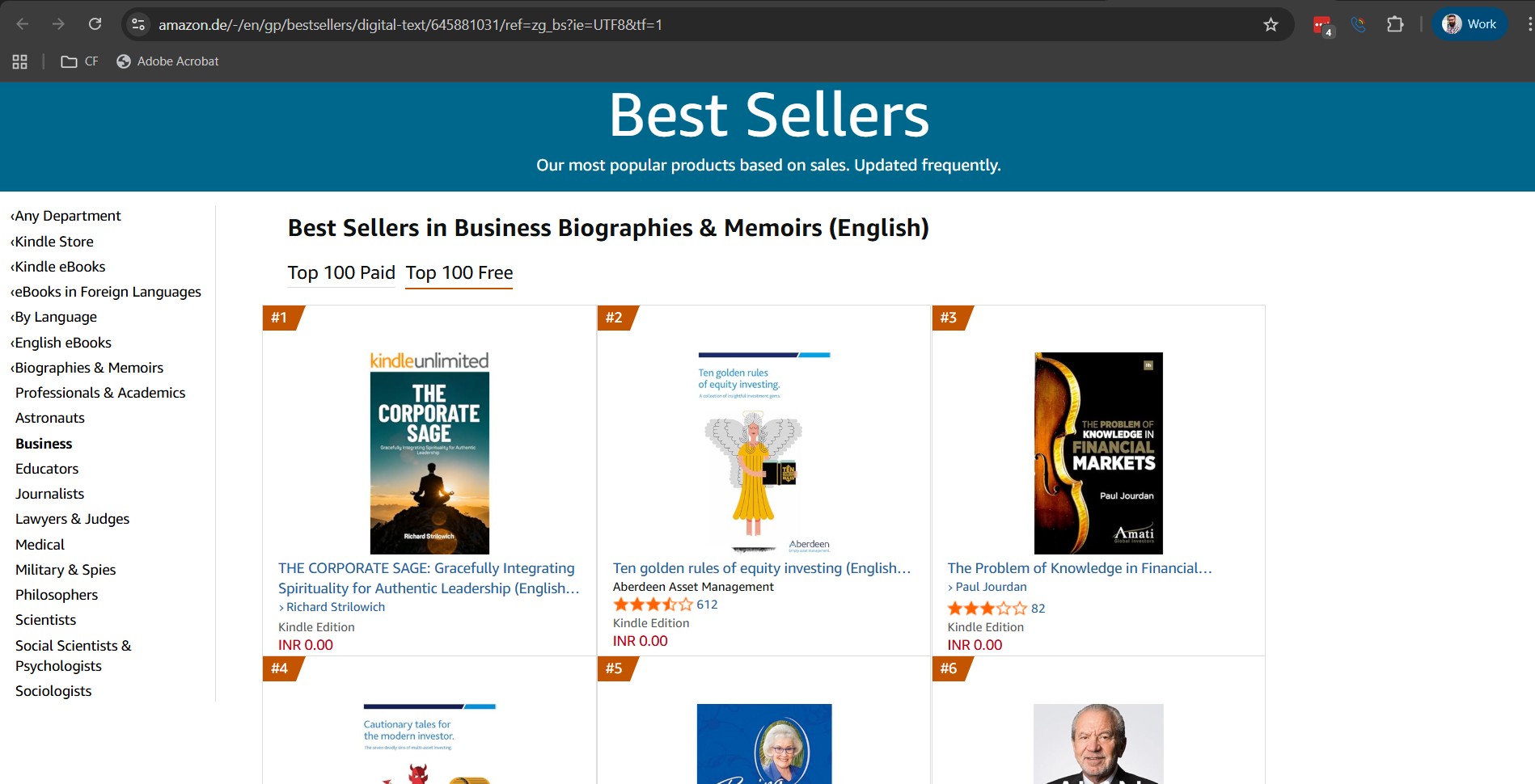This screenshot has width=1535, height=784.
Task: Select the Military & Spies category
Action: pos(66,569)
